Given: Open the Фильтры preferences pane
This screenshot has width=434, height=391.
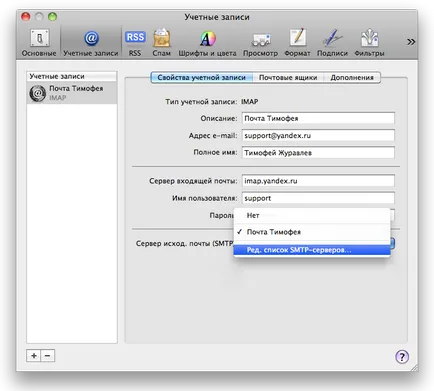Looking at the screenshot, I should click(x=369, y=43).
